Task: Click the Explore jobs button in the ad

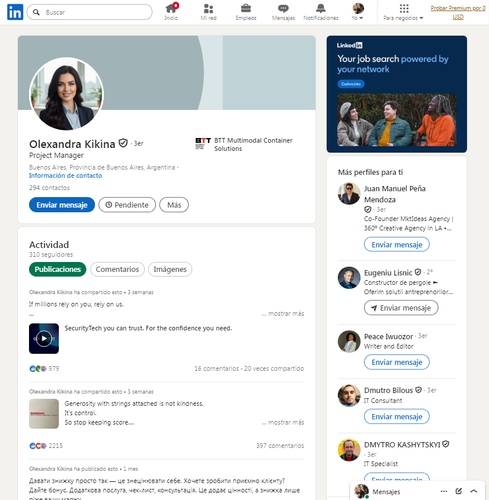Action: coord(351,84)
